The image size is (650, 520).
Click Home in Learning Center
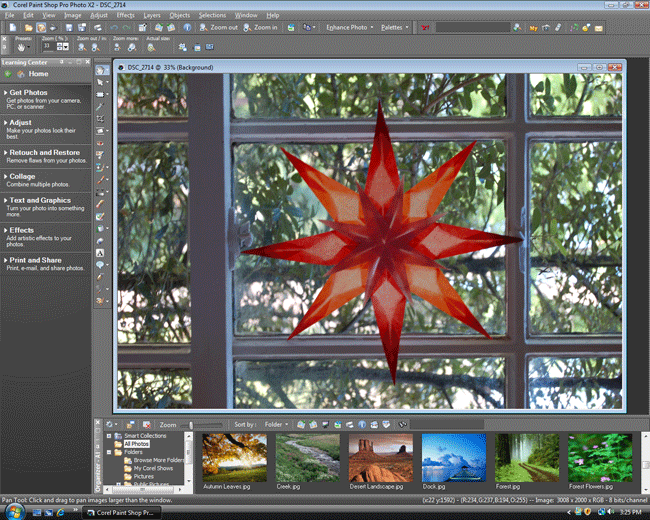tap(39, 74)
